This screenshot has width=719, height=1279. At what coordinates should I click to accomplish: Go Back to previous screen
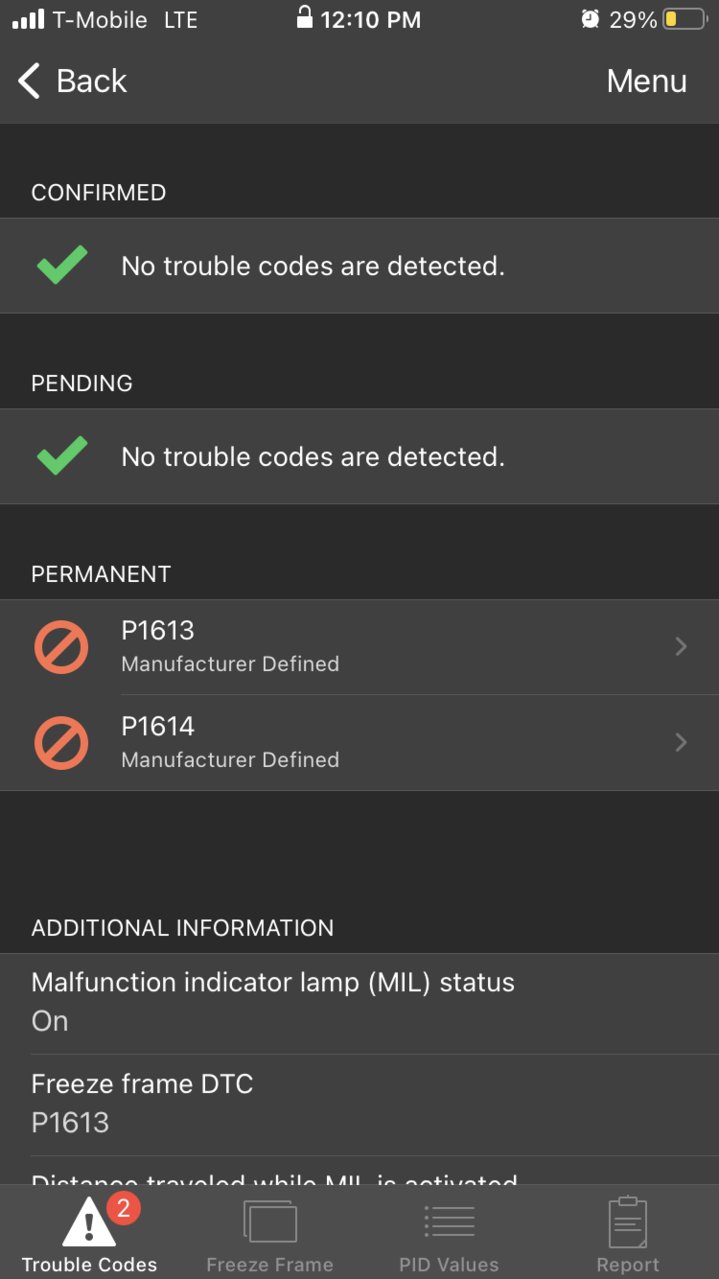[72, 81]
